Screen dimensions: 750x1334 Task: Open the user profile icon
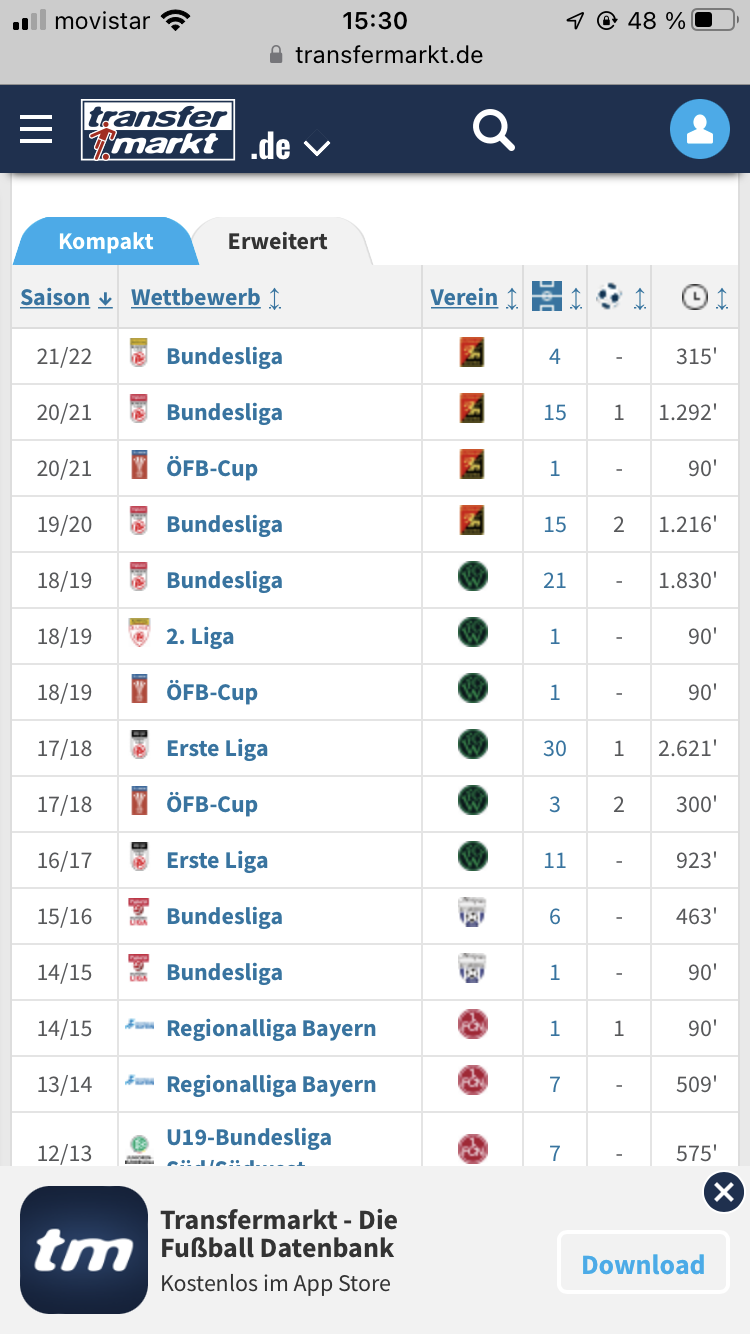pyautogui.click(x=700, y=130)
